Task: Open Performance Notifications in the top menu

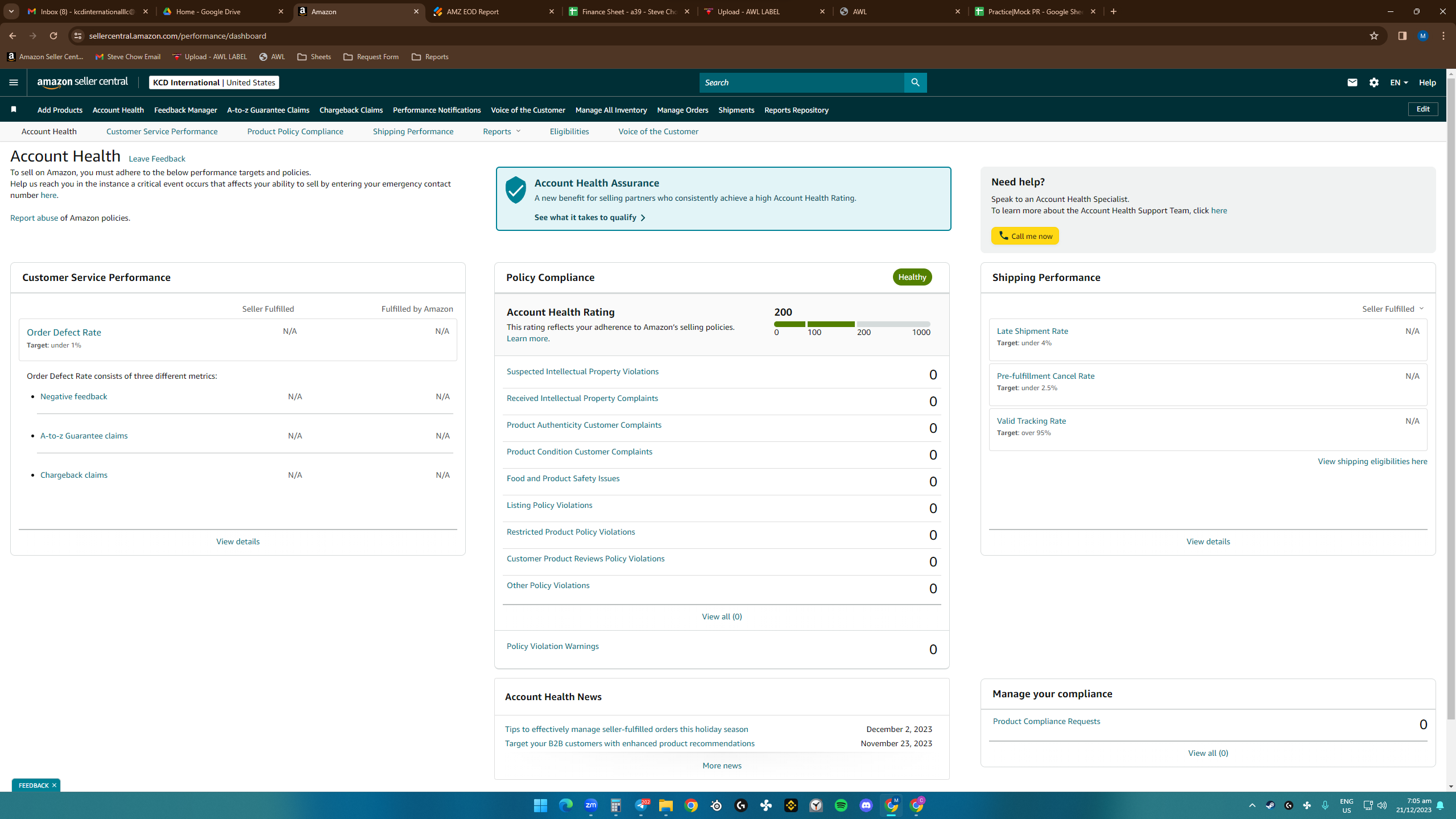Action: (437, 110)
